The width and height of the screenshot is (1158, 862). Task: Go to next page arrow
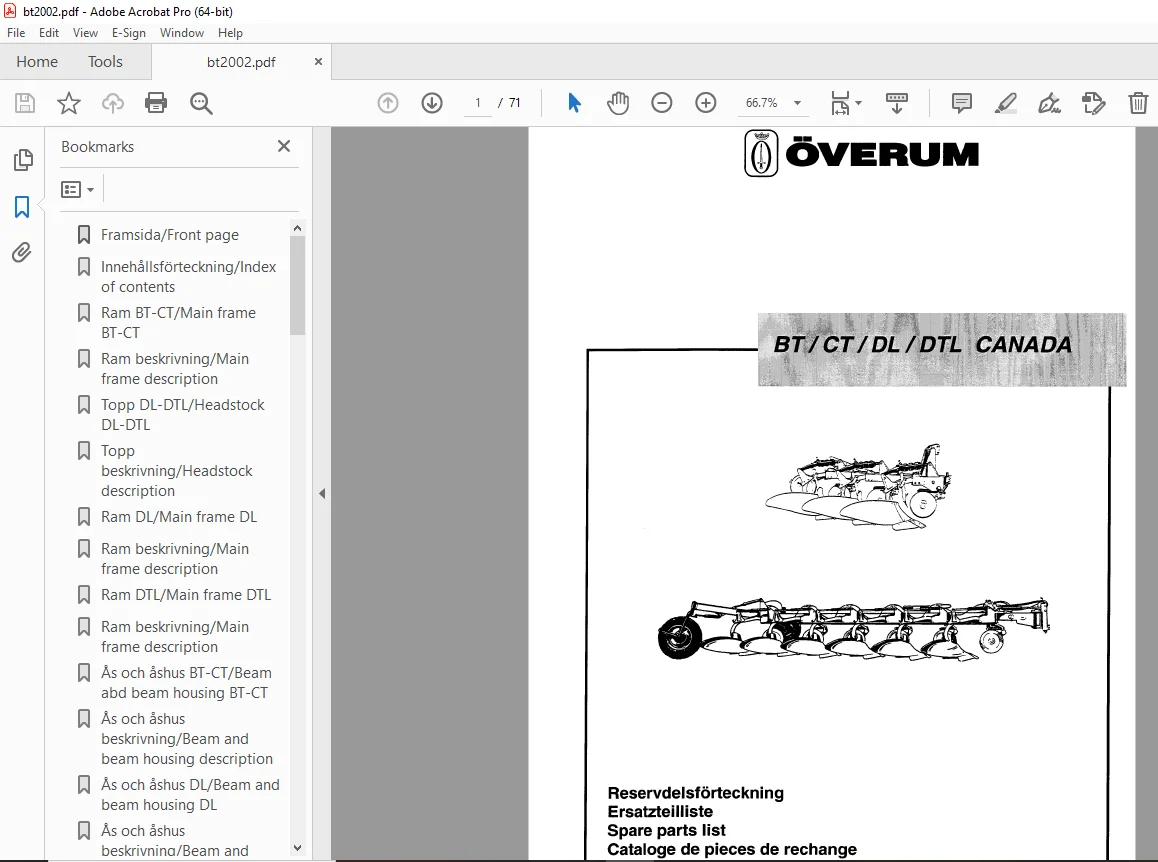432,103
